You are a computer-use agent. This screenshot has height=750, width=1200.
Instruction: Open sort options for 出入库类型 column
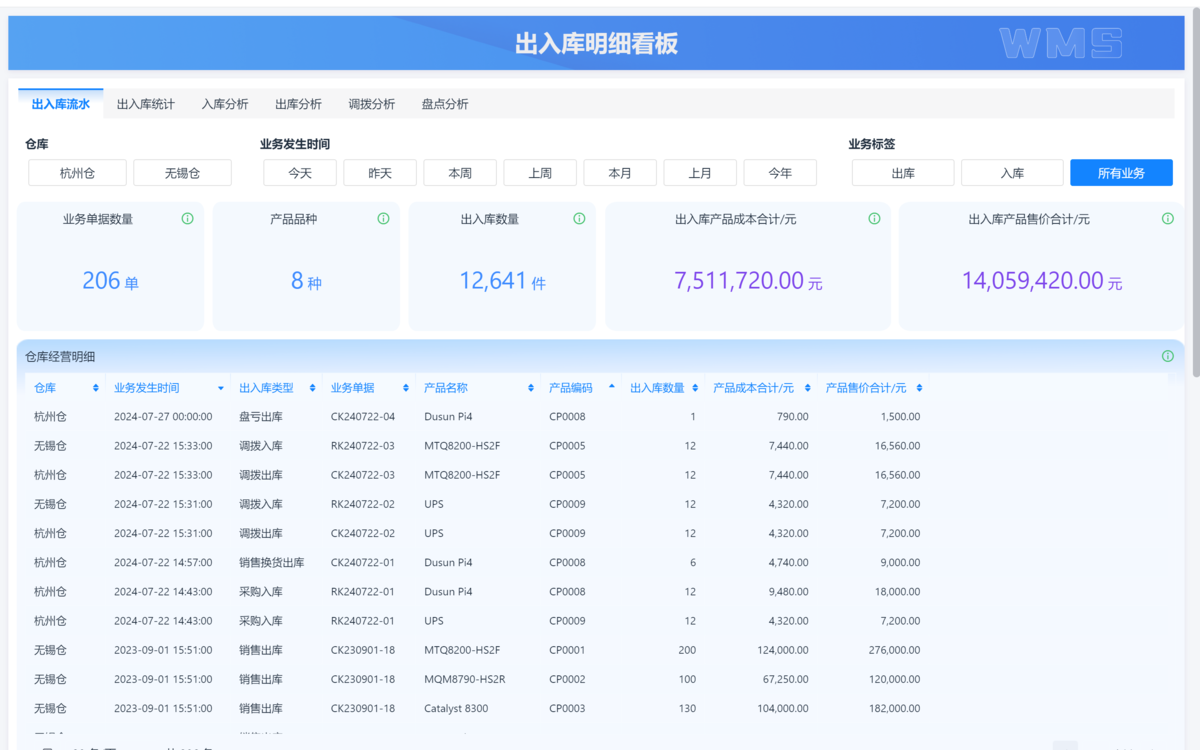point(313,388)
